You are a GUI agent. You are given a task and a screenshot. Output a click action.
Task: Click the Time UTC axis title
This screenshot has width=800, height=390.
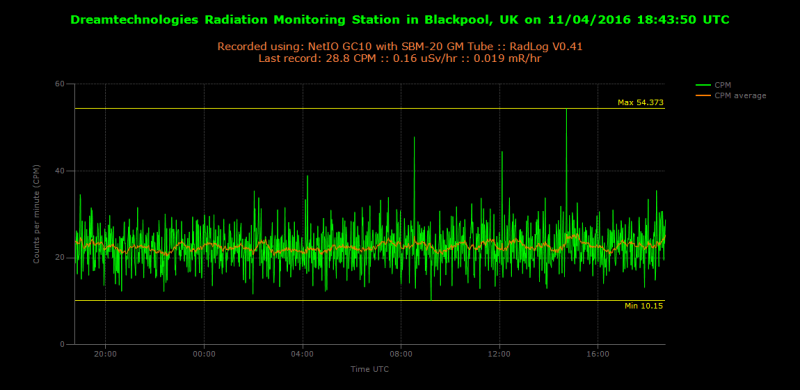[370, 369]
